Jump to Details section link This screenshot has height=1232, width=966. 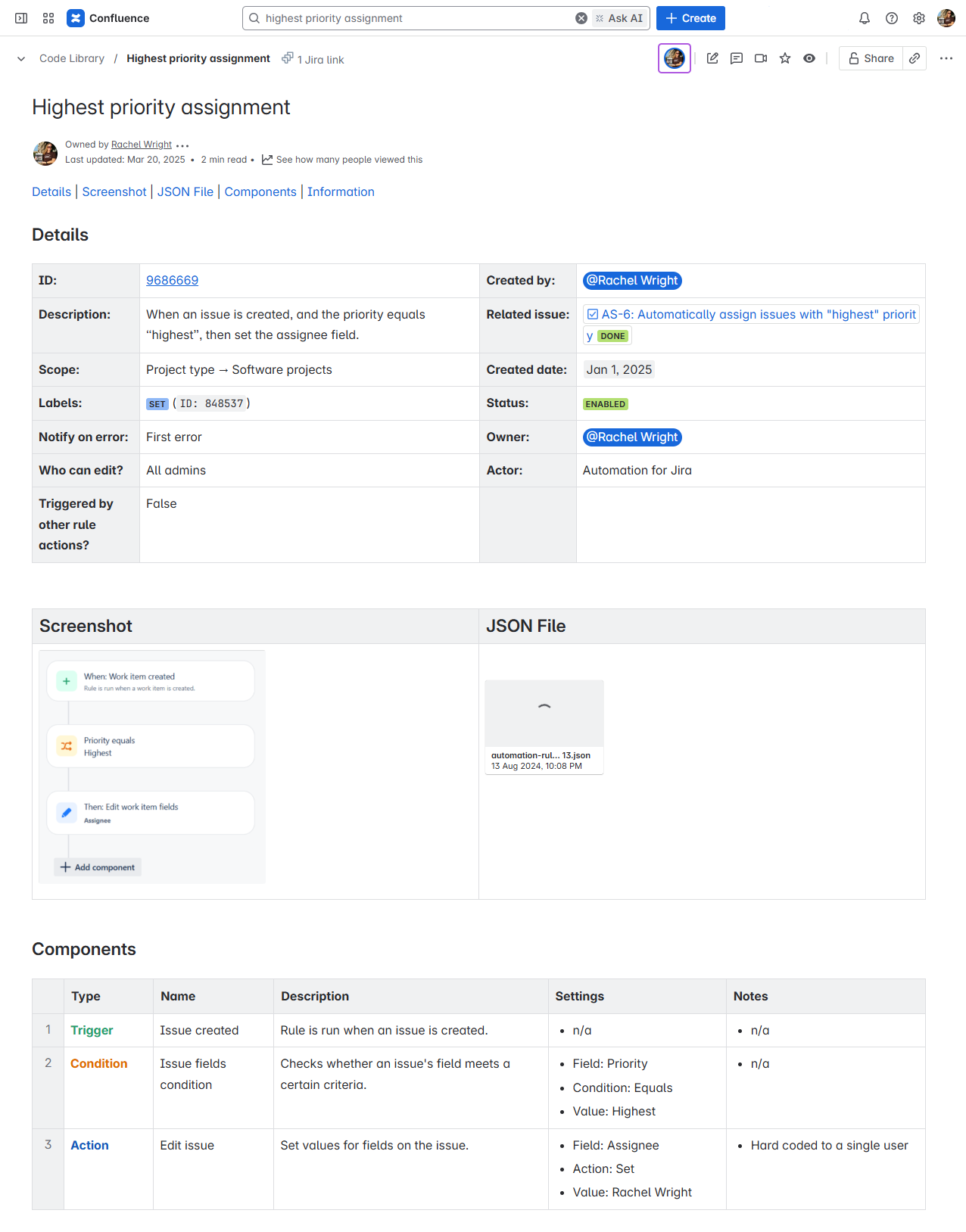(51, 192)
